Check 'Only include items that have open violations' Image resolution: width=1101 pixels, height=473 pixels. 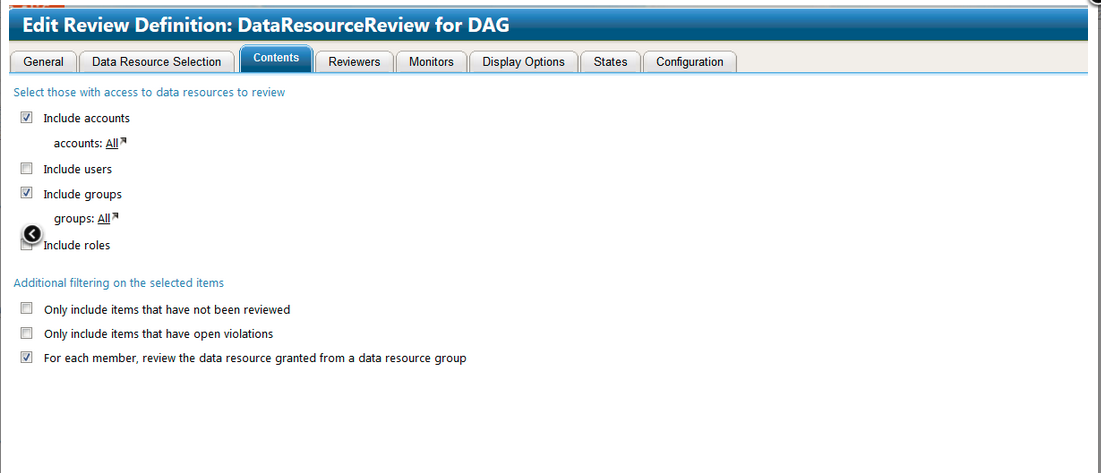pos(27,333)
